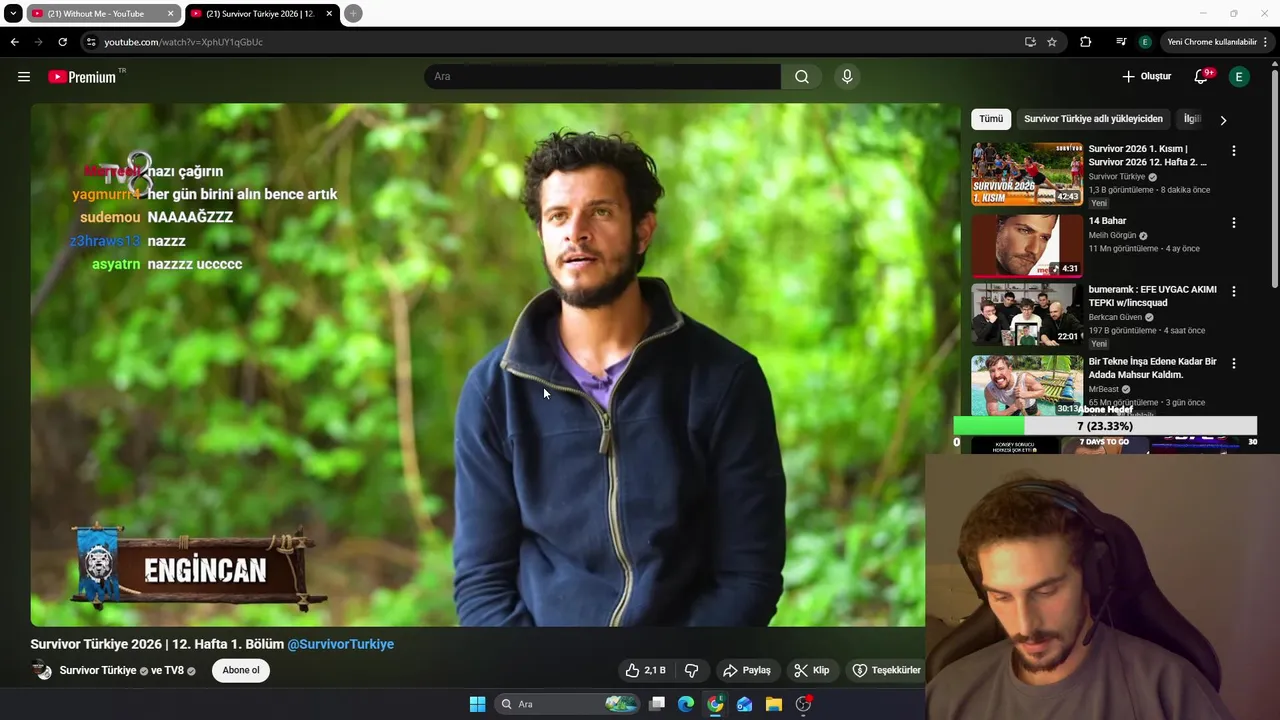Open options for bumeramk video

(x=1233, y=292)
